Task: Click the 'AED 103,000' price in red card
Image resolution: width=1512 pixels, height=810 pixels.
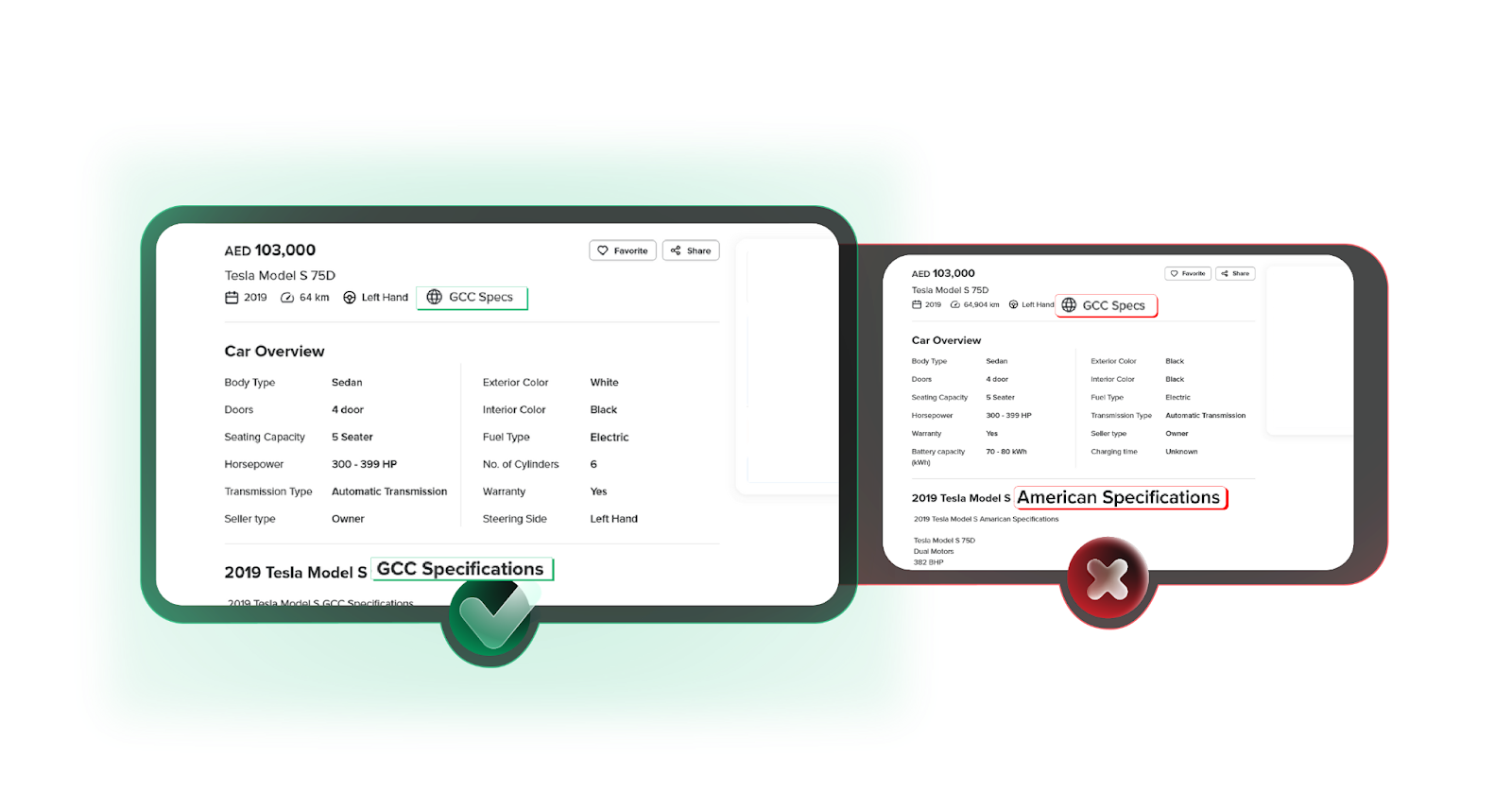Action: point(943,273)
